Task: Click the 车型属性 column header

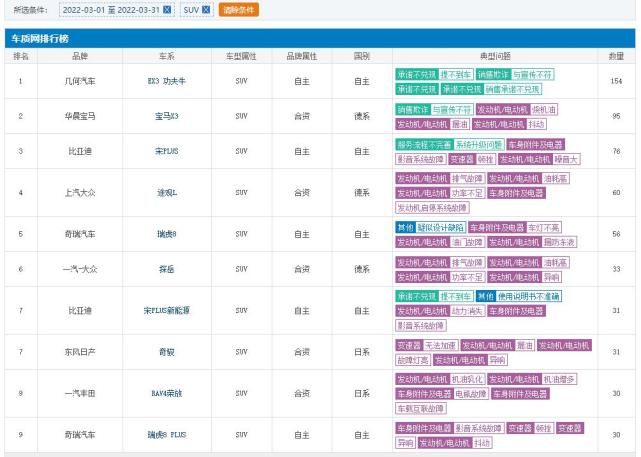Action: point(241,56)
